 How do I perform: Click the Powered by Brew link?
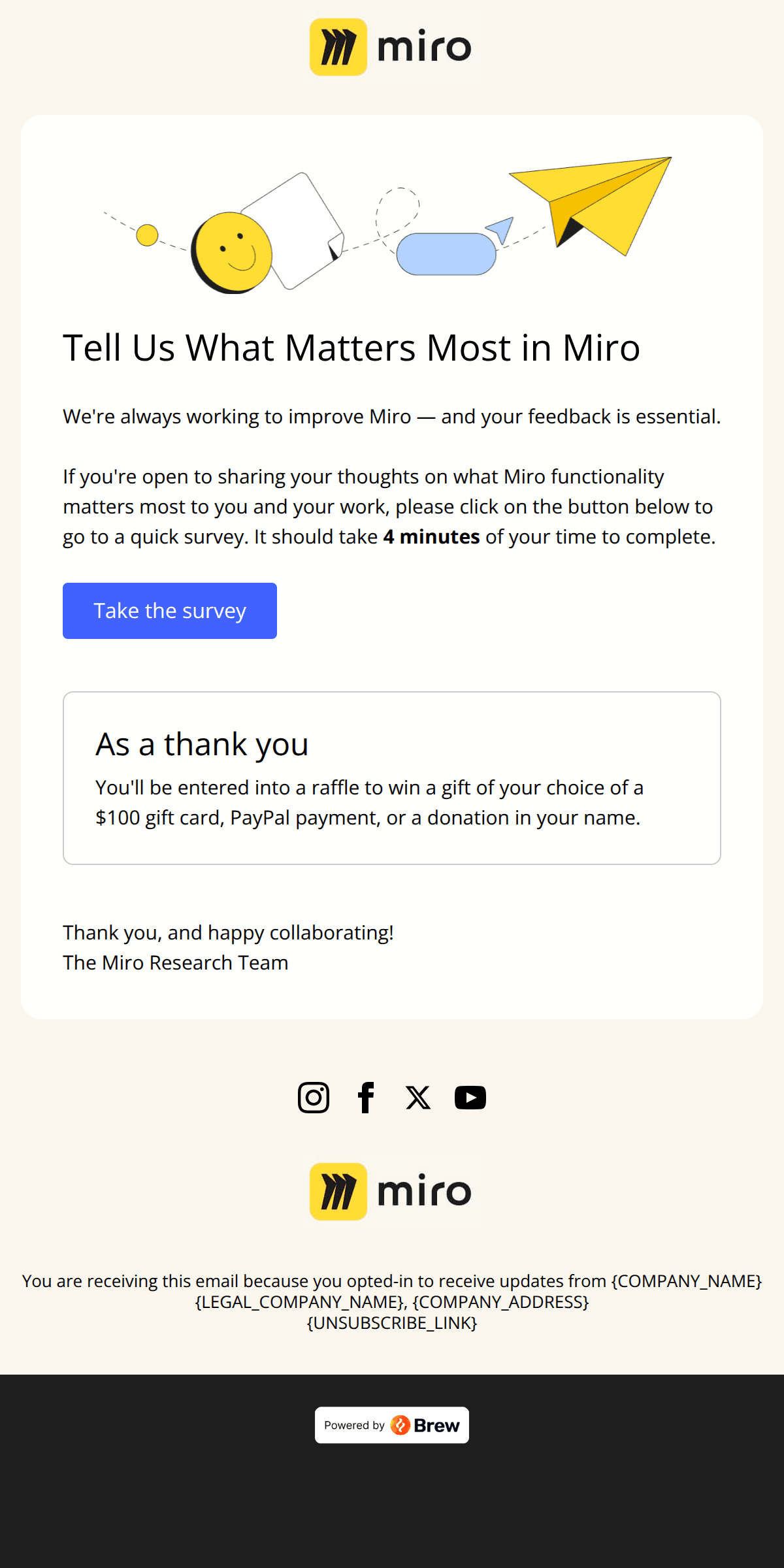[x=392, y=1425]
